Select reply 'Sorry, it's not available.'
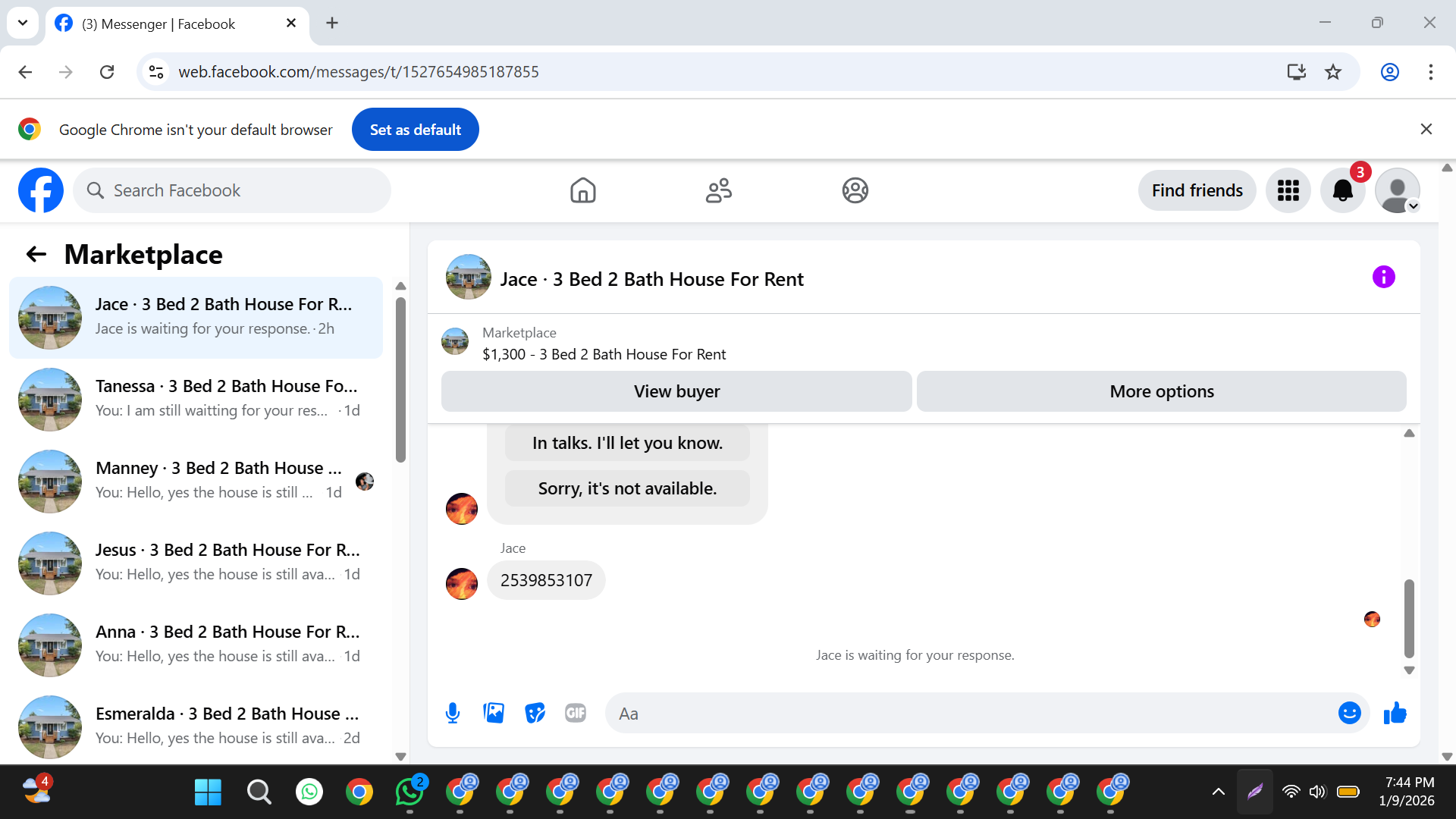 click(x=627, y=488)
